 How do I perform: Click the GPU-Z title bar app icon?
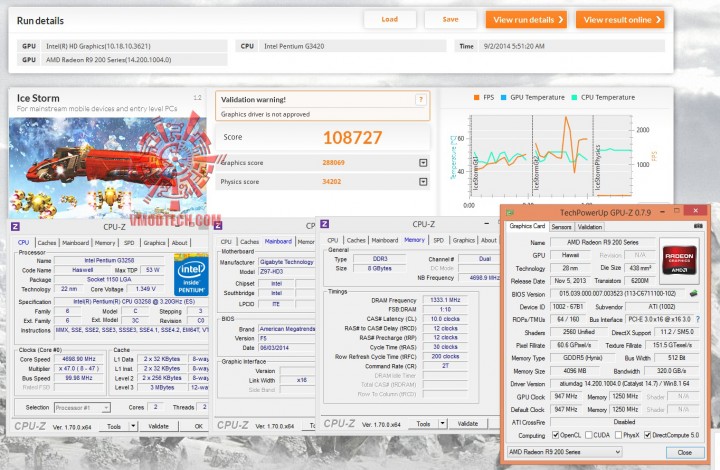[510, 212]
